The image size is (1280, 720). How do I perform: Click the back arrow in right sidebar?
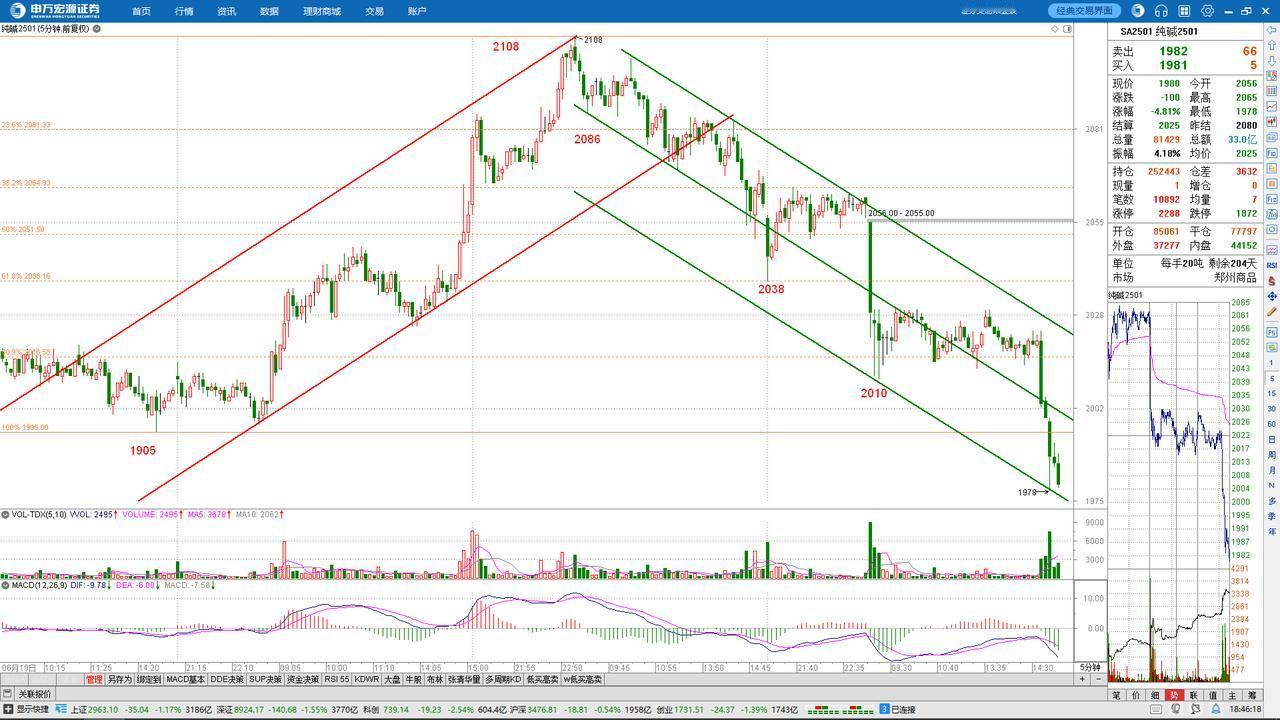(1271, 30)
